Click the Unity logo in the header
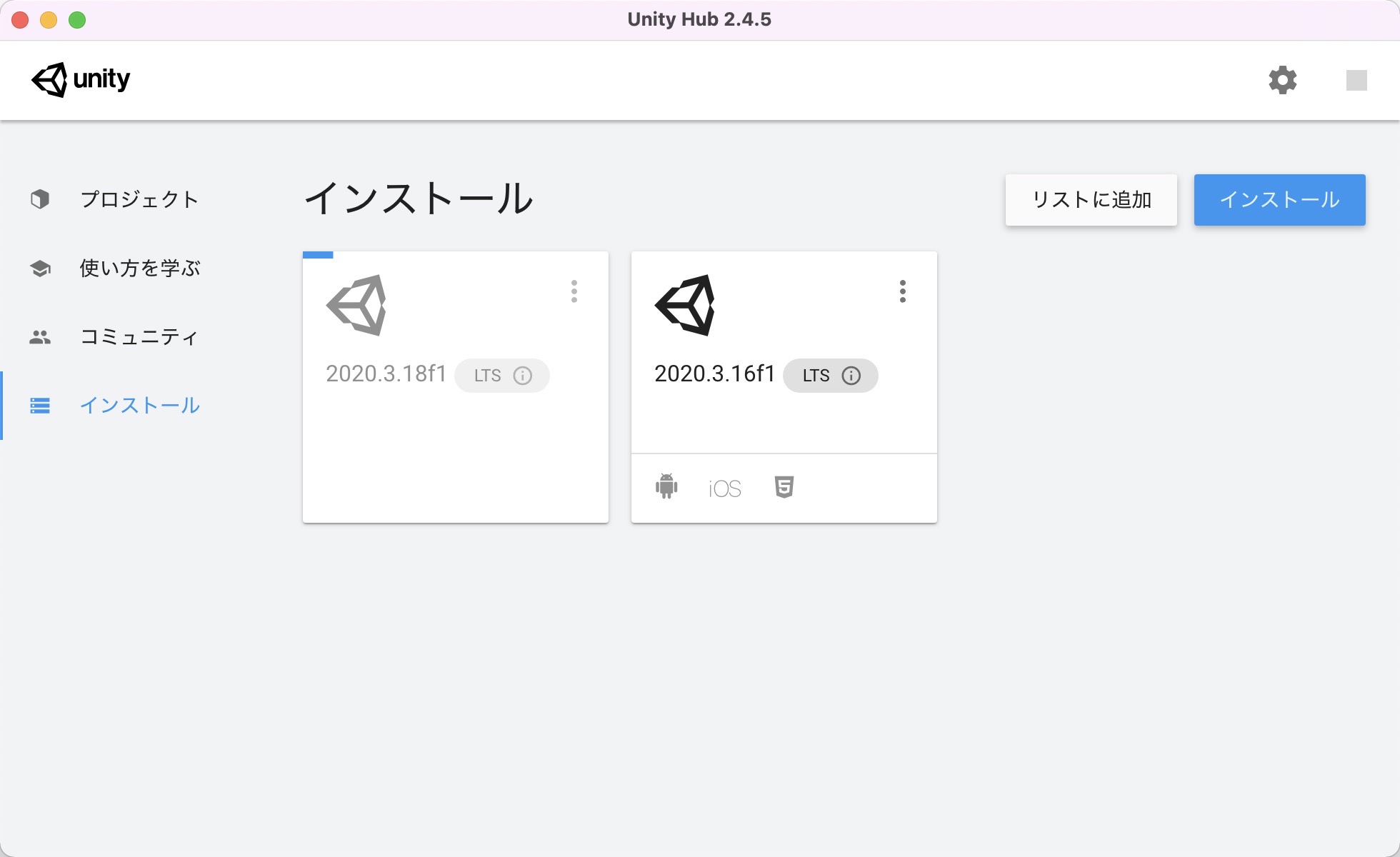Image resolution: width=1400 pixels, height=857 pixels. click(81, 80)
